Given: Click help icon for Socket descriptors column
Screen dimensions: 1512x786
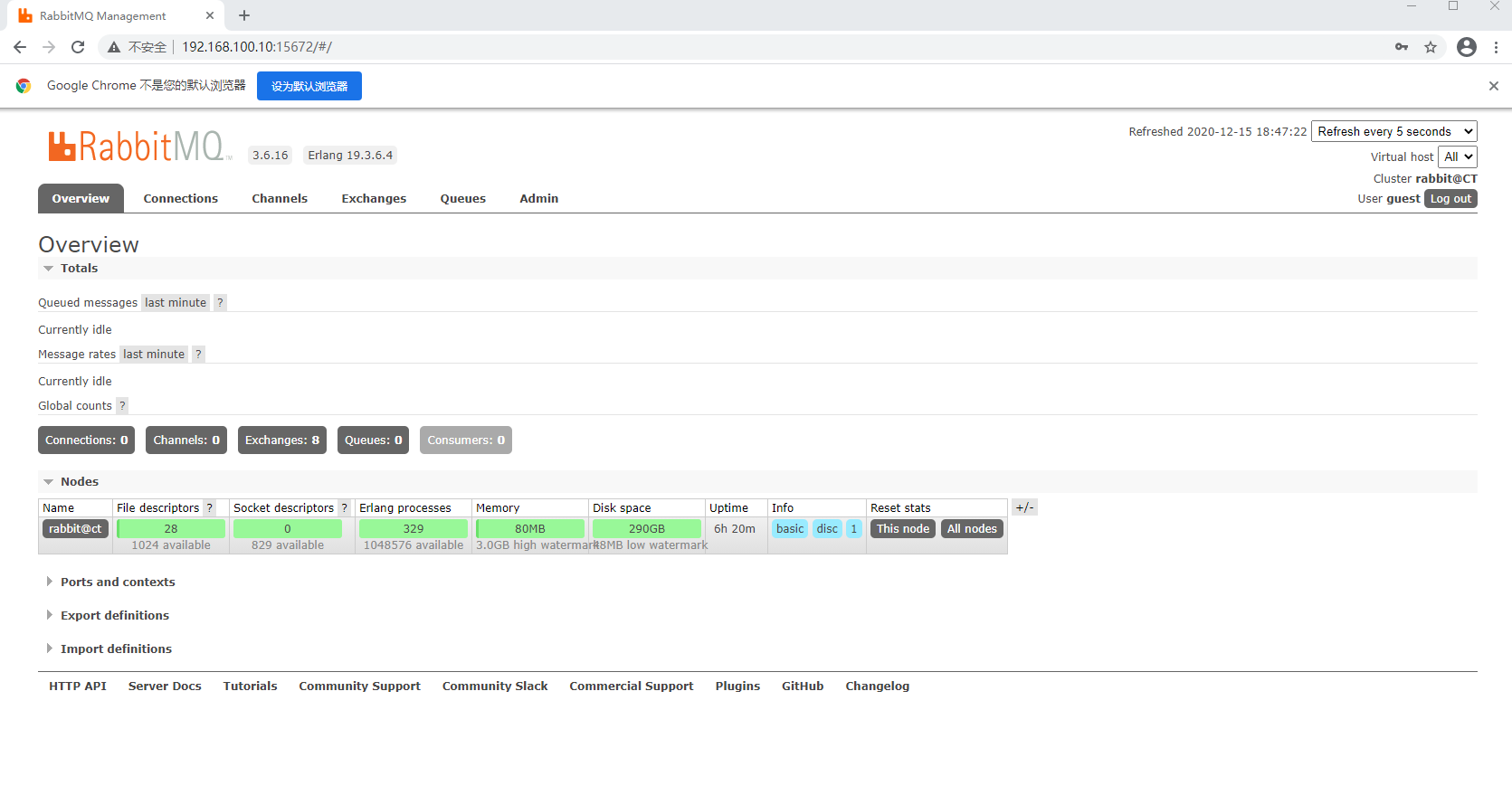Looking at the screenshot, I should pyautogui.click(x=344, y=508).
